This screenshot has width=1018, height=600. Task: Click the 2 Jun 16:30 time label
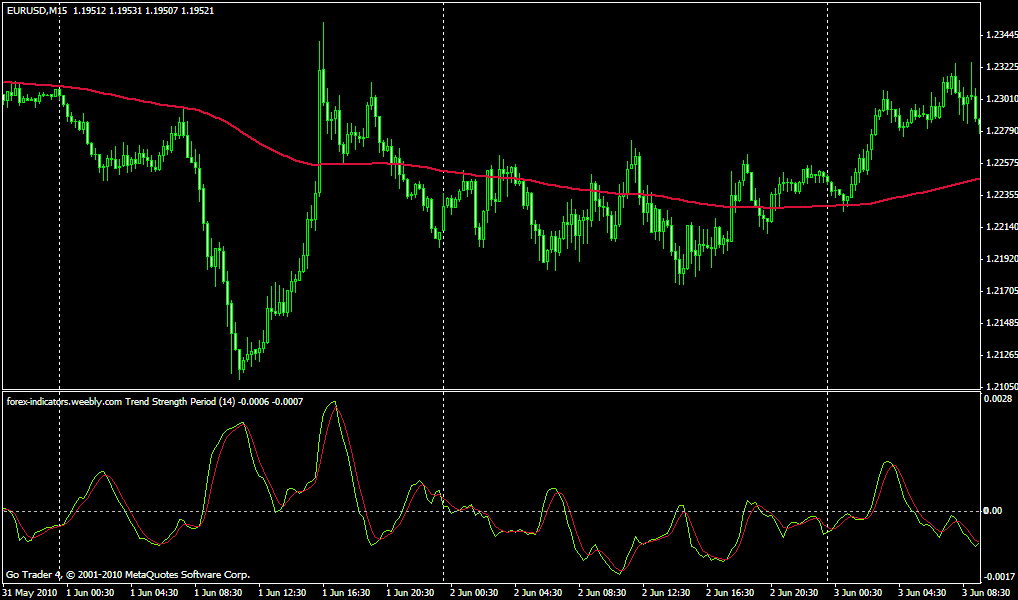(x=730, y=592)
